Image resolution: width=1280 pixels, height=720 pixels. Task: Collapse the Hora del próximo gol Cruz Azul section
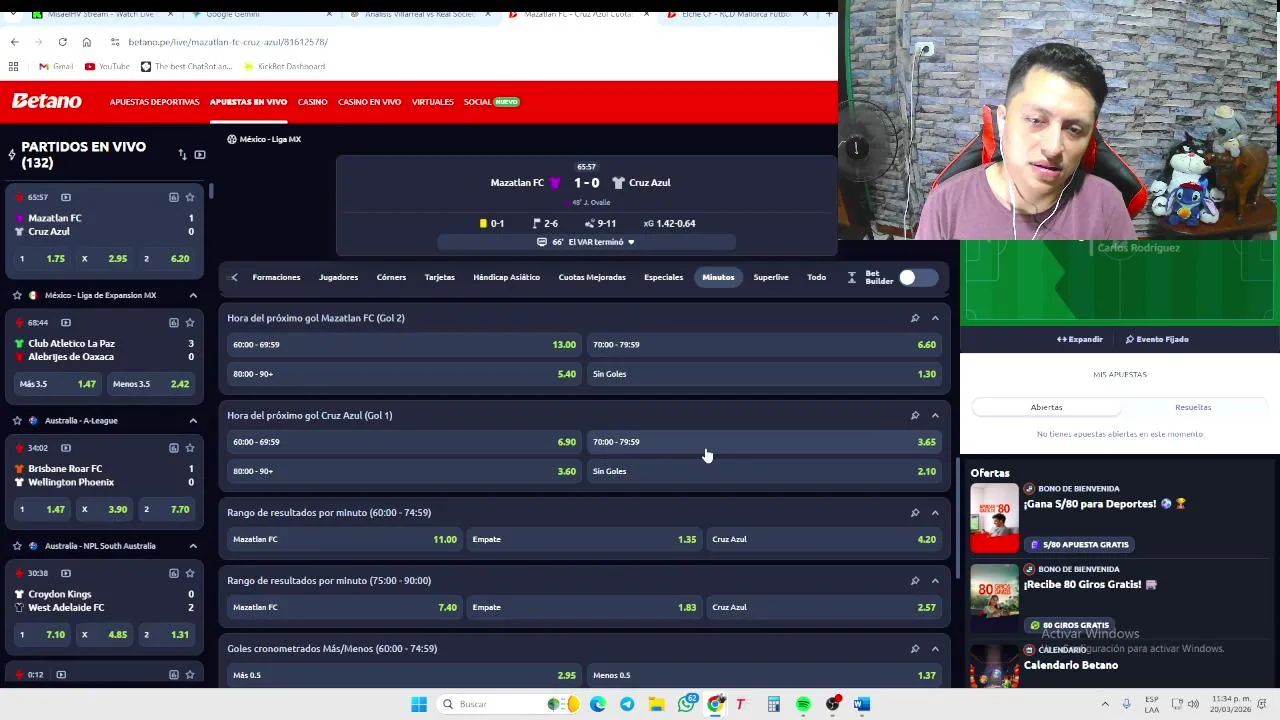click(935, 415)
